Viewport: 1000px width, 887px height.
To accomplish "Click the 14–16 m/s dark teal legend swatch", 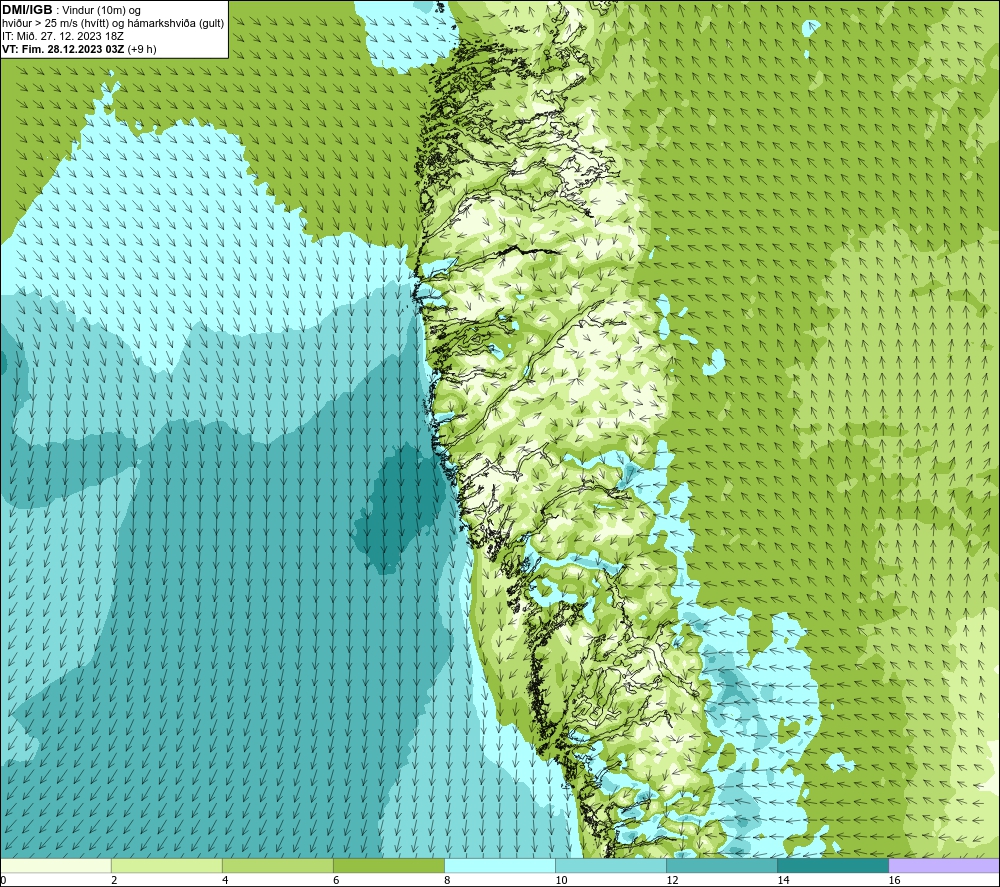I will click(833, 865).
